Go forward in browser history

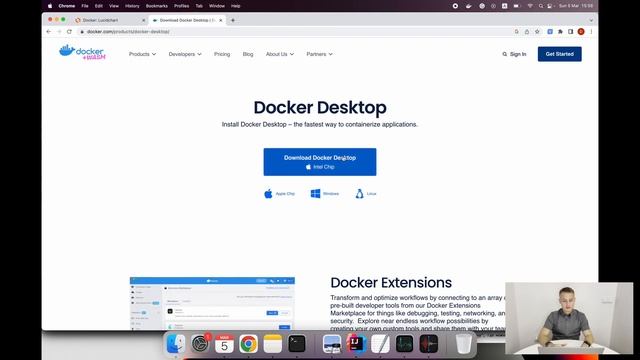[x=59, y=31]
